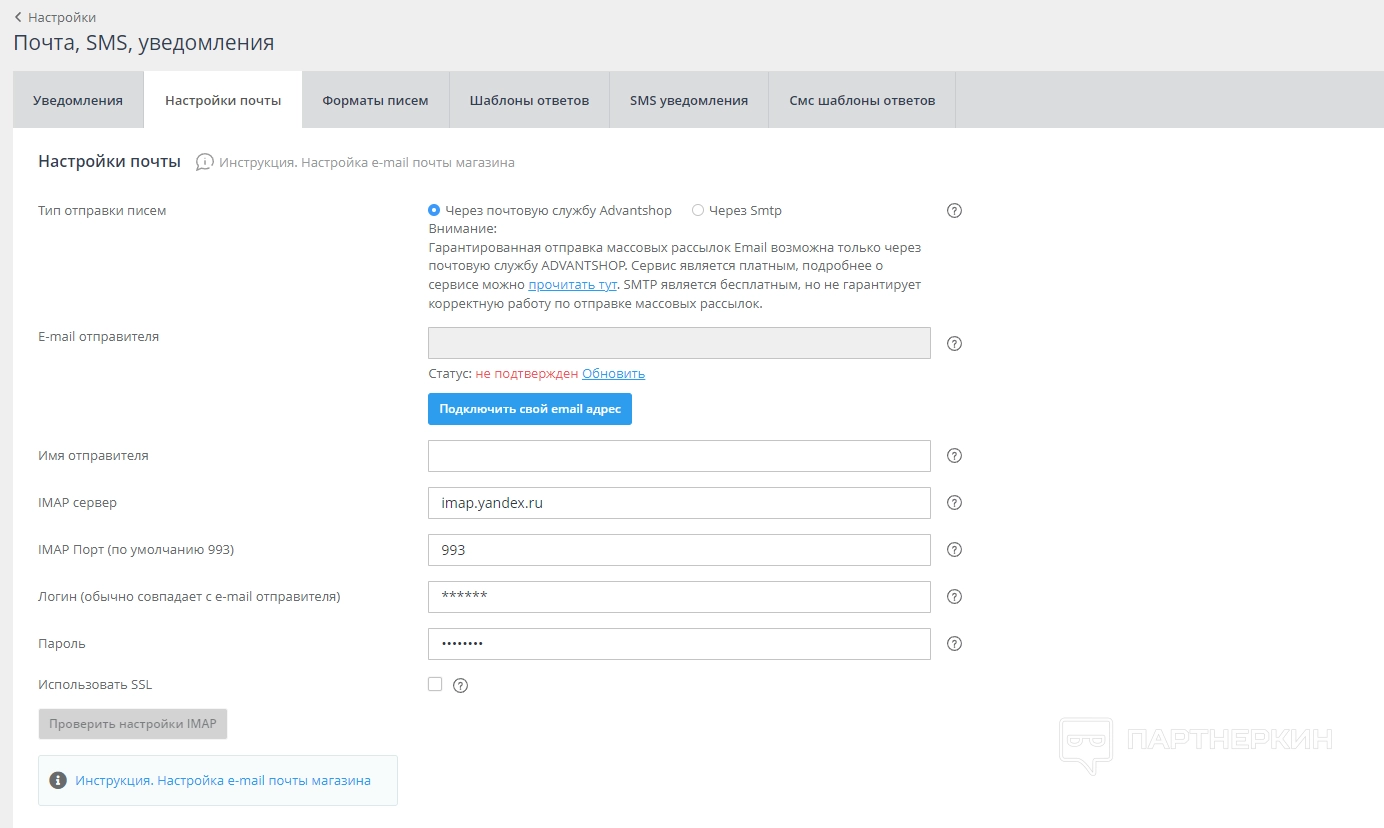Enable 'Использовать SSL' checkbox
This screenshot has width=1384, height=828.
click(x=435, y=685)
